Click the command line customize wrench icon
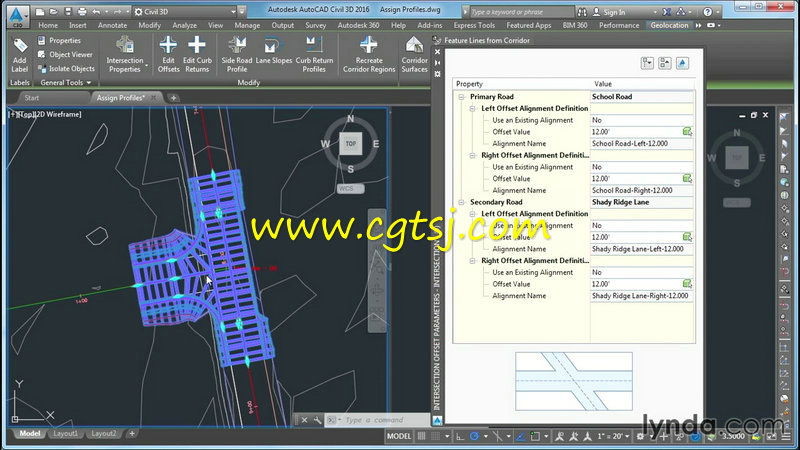The image size is (800, 450). (x=317, y=420)
